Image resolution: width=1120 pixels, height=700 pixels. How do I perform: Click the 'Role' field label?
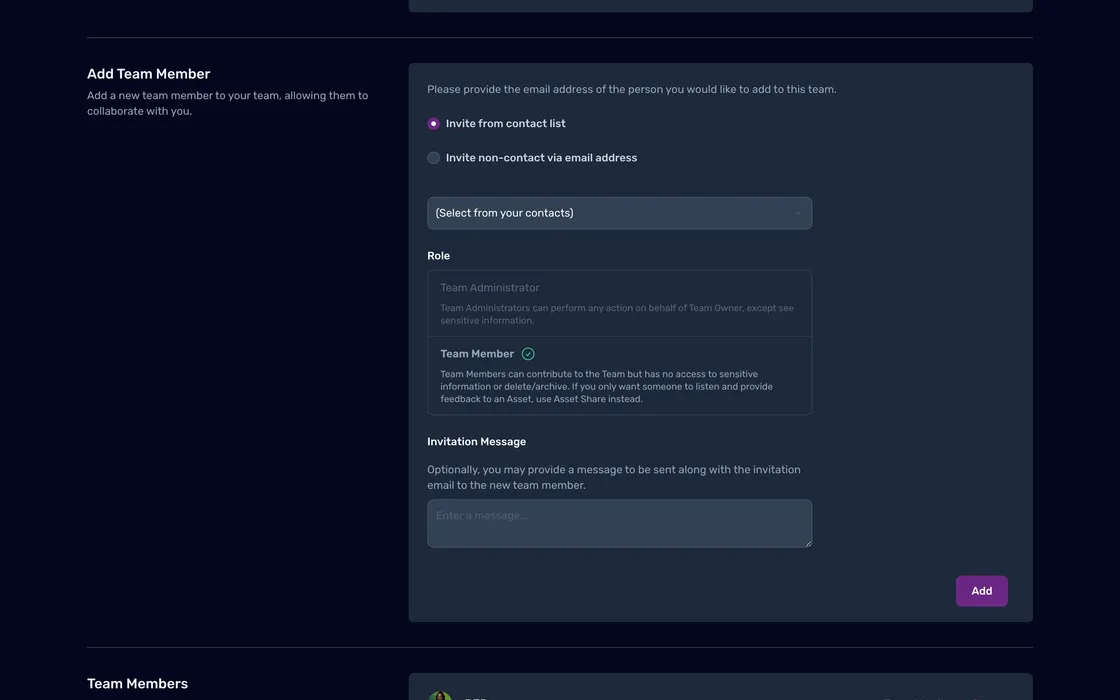point(438,256)
